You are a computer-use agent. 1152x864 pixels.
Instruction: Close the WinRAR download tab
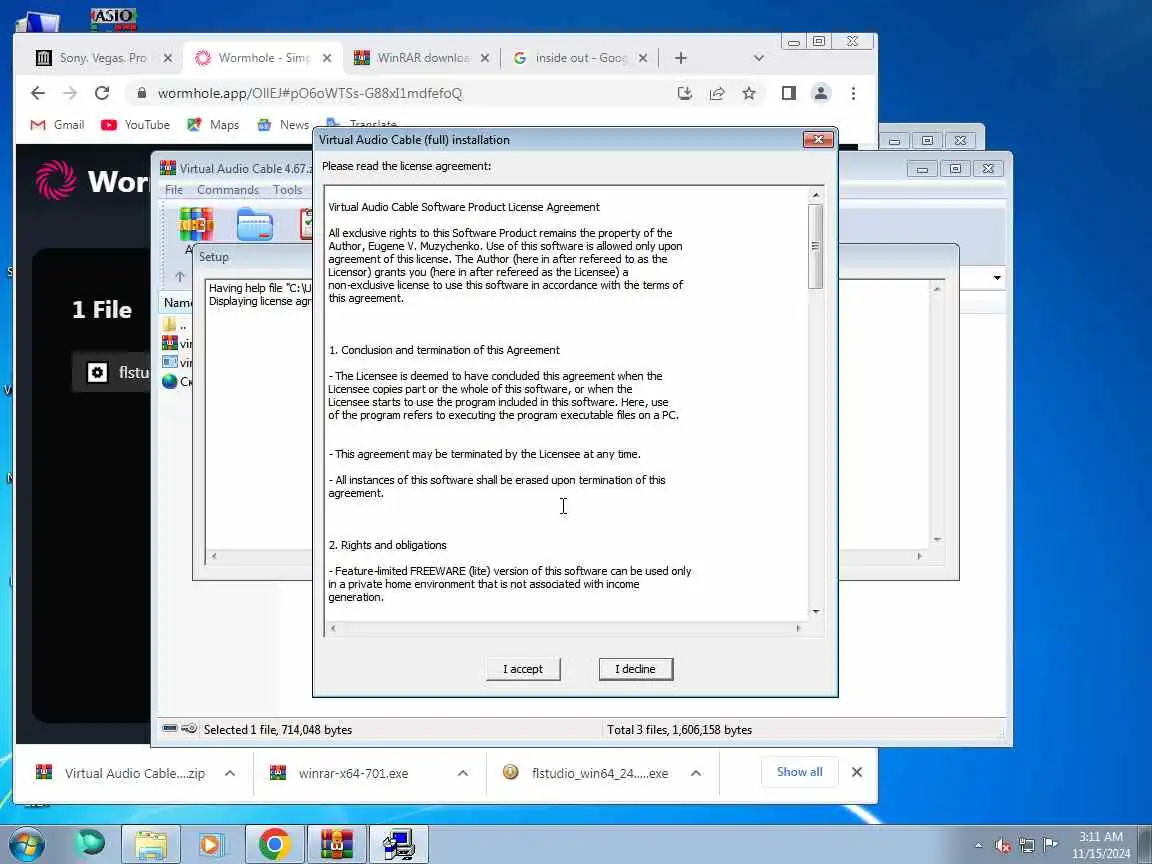tap(485, 58)
